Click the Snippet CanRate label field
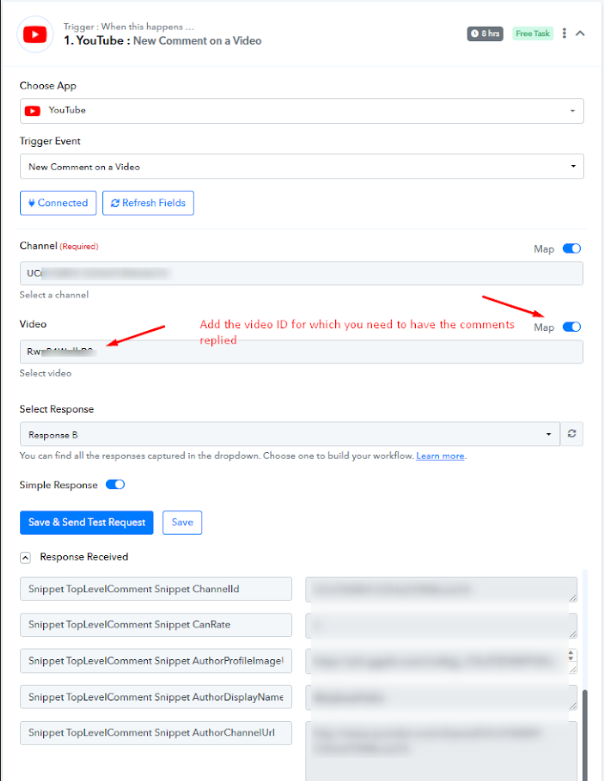 pyautogui.click(x=156, y=625)
